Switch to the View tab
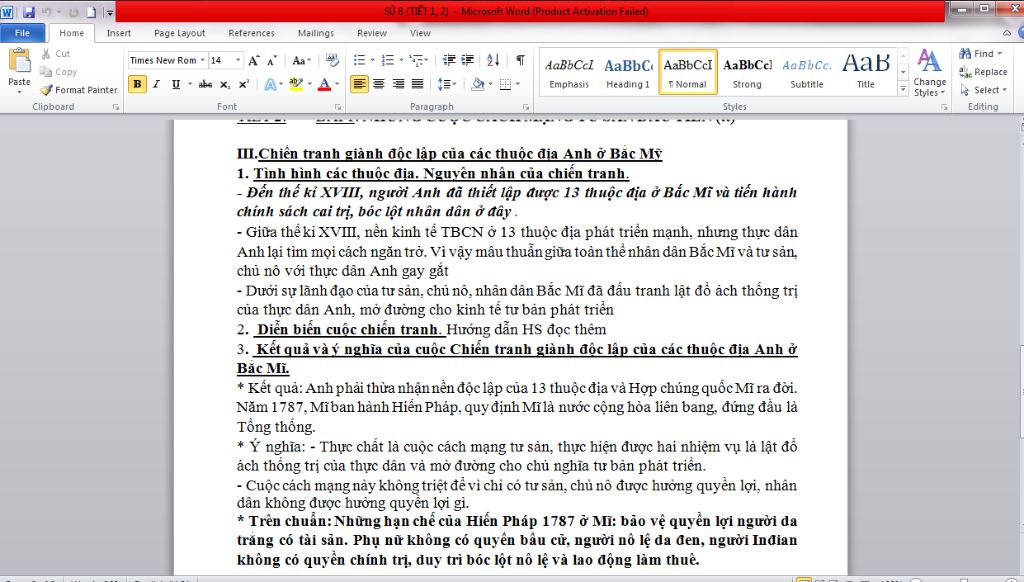This screenshot has height=582, width=1024. (421, 33)
